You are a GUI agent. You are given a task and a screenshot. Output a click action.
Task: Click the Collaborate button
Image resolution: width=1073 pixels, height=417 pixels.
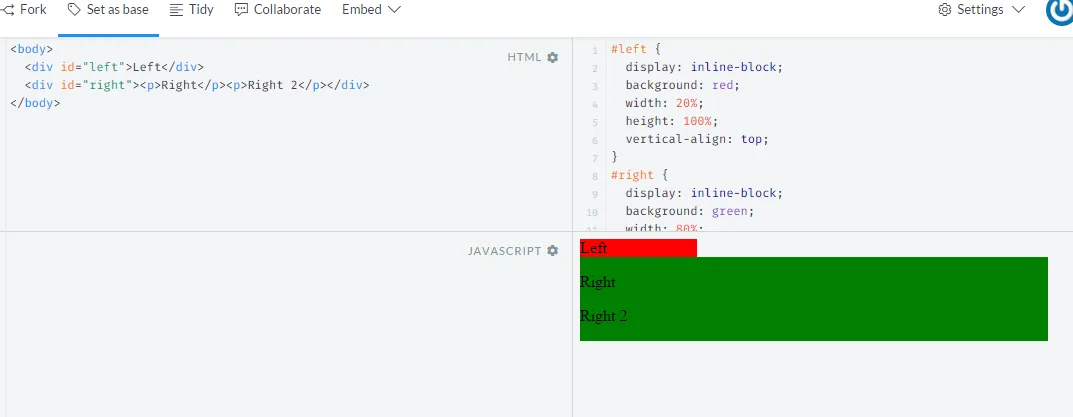tap(278, 10)
